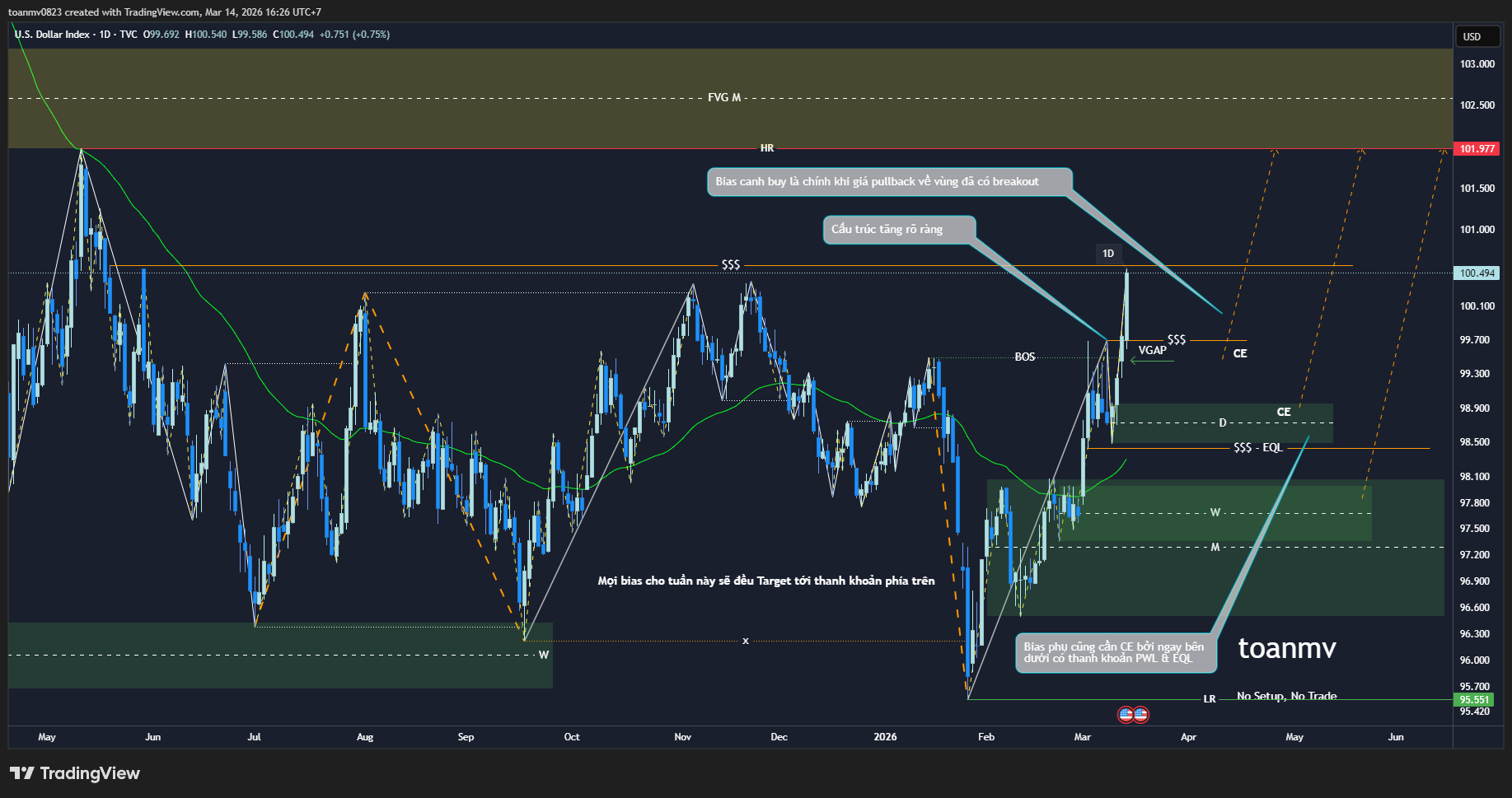Select the low value L99.586
The image size is (1512, 798).
(x=250, y=35)
